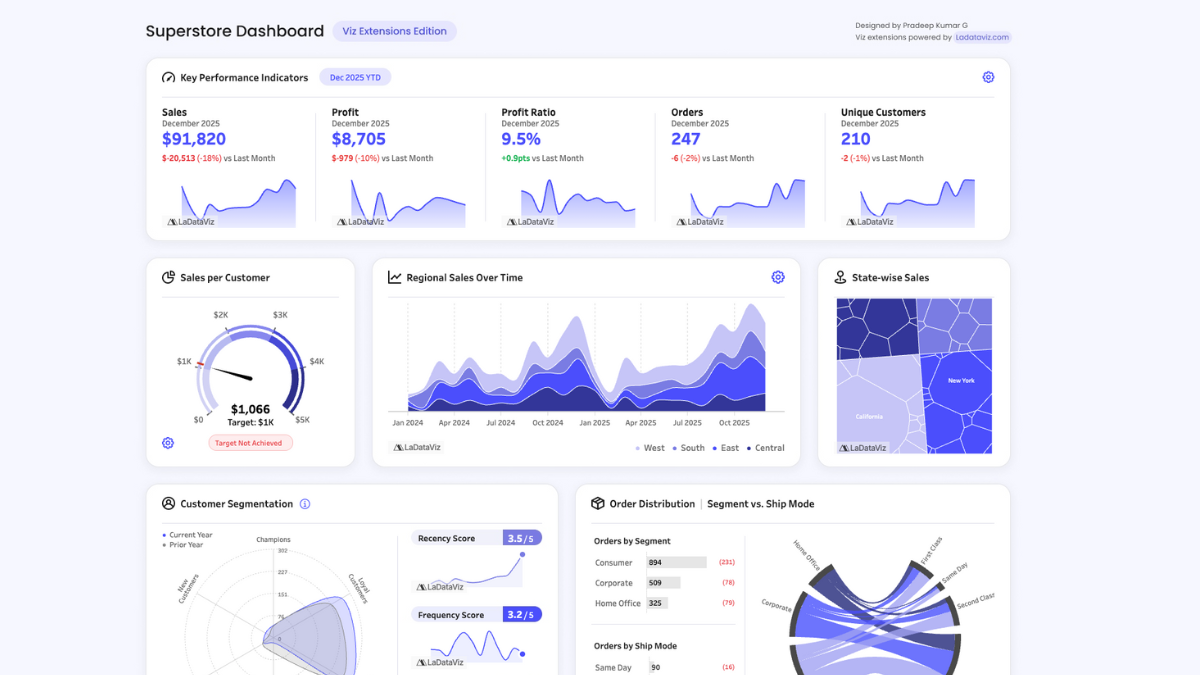Click the box icon beside Order Distribution
This screenshot has height=675, width=1200.
598,504
